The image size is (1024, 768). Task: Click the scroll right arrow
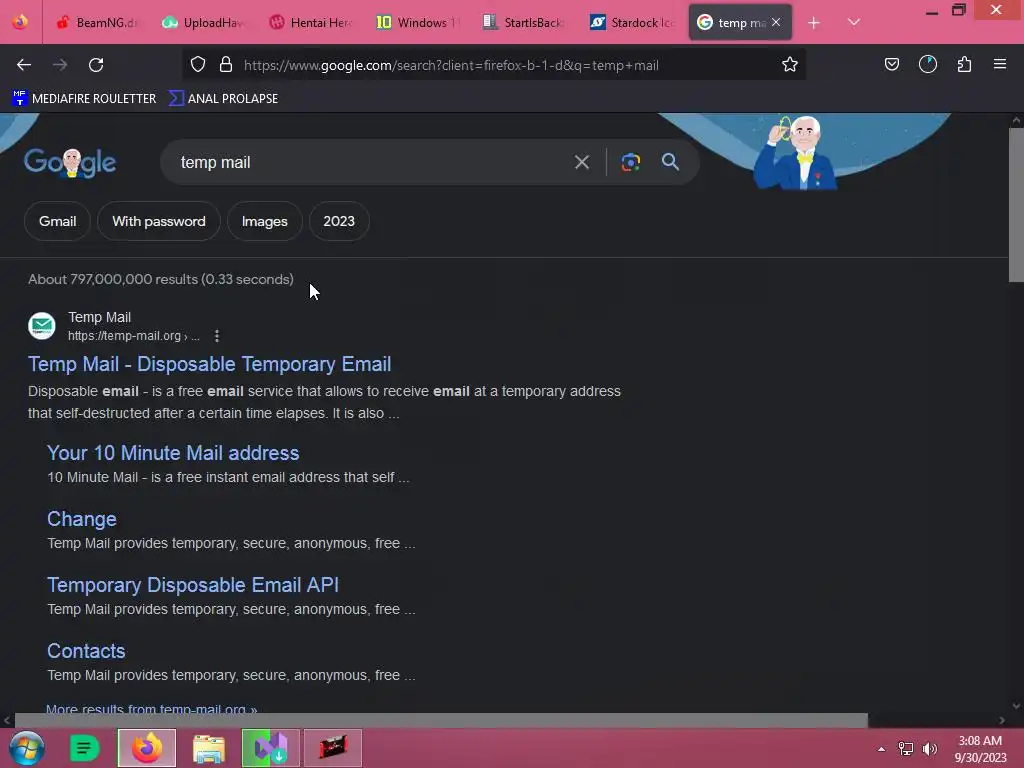[1002, 720]
